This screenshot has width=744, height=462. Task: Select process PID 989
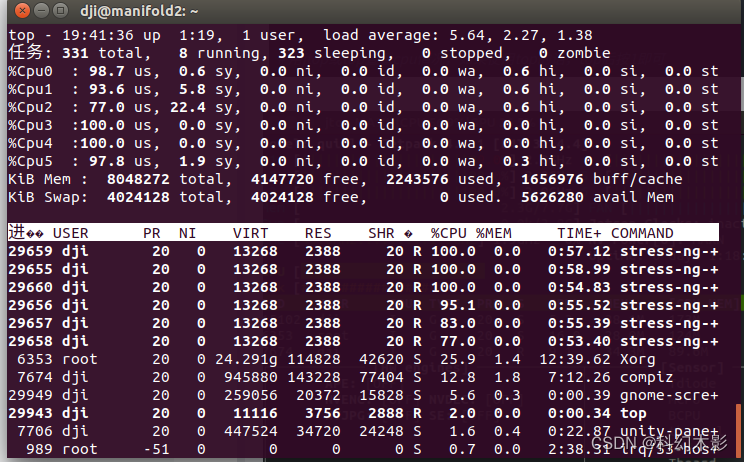(39, 450)
